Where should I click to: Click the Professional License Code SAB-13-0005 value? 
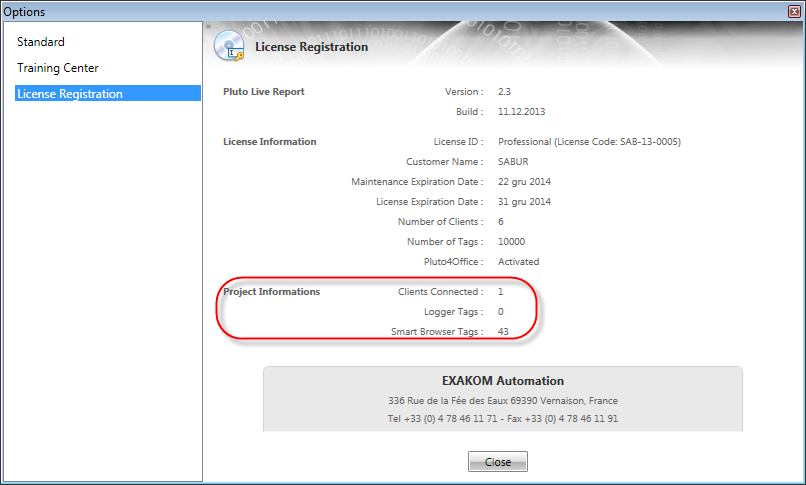(x=589, y=142)
